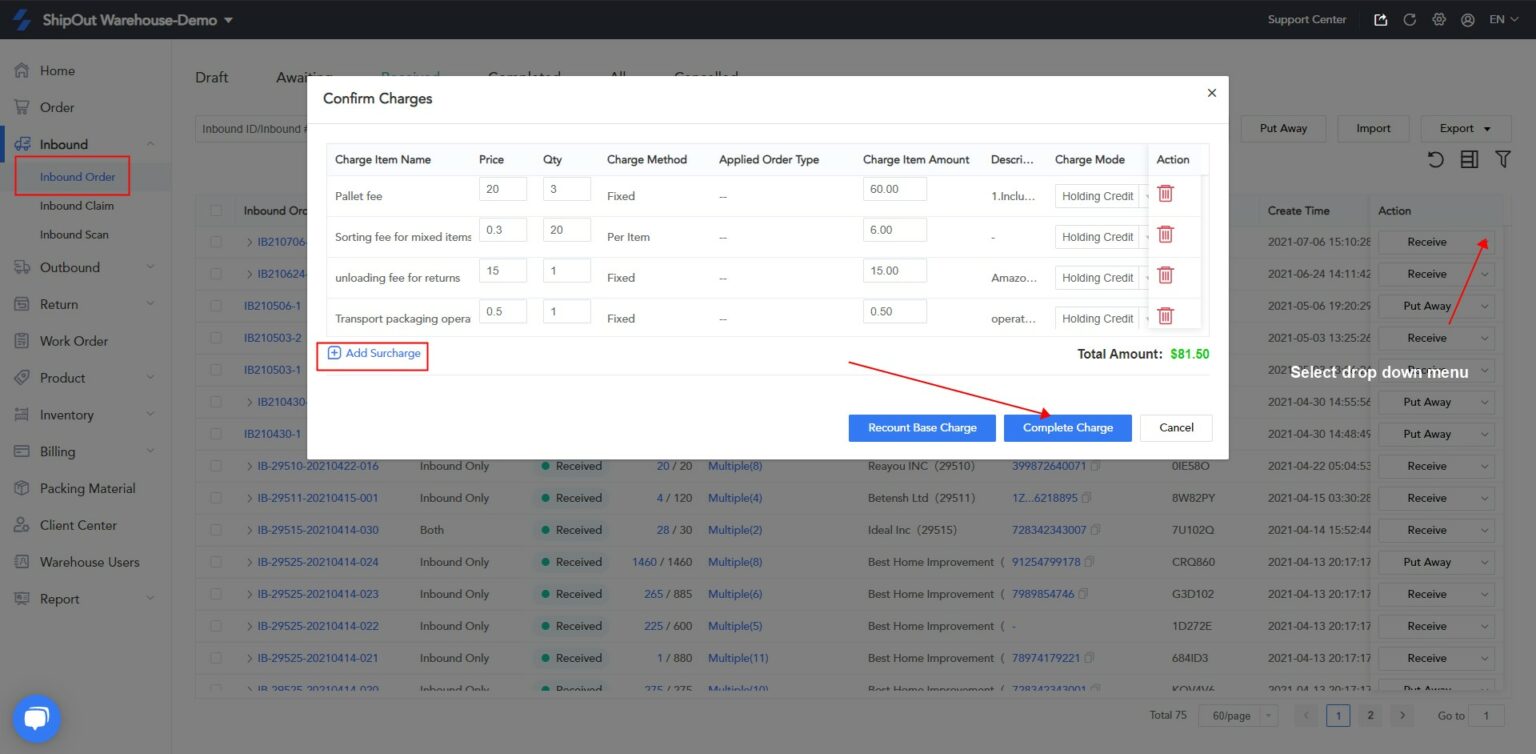Click the refresh table icon
This screenshot has width=1536, height=754.
[x=1435, y=159]
